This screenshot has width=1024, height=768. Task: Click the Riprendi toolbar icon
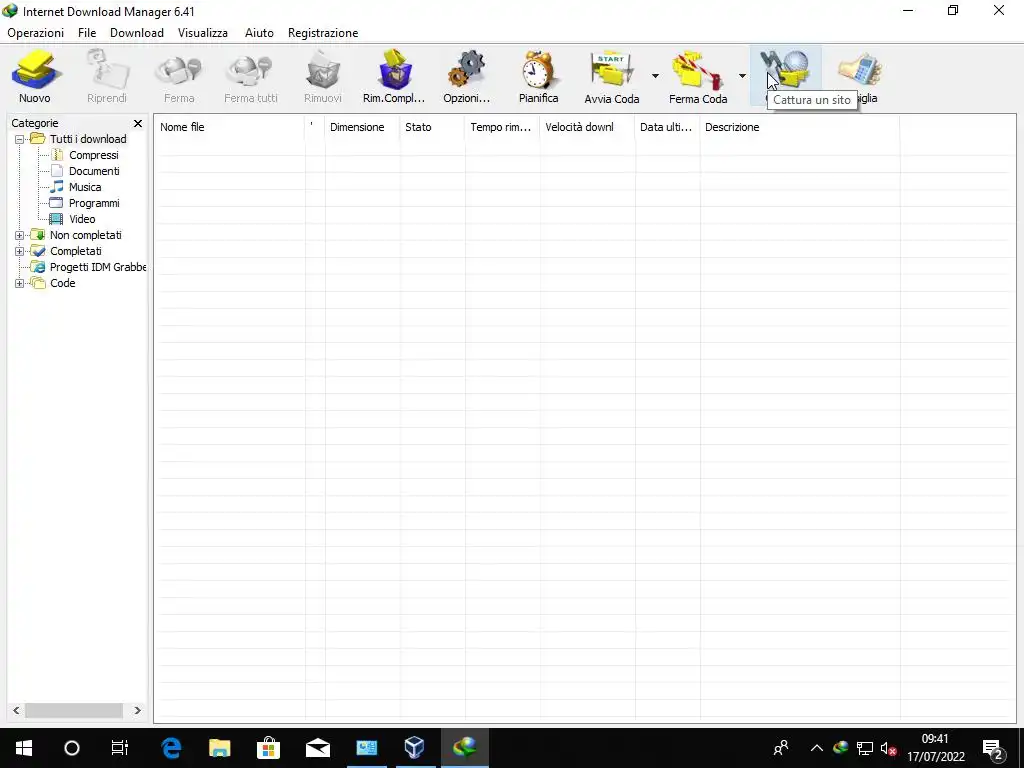click(107, 70)
